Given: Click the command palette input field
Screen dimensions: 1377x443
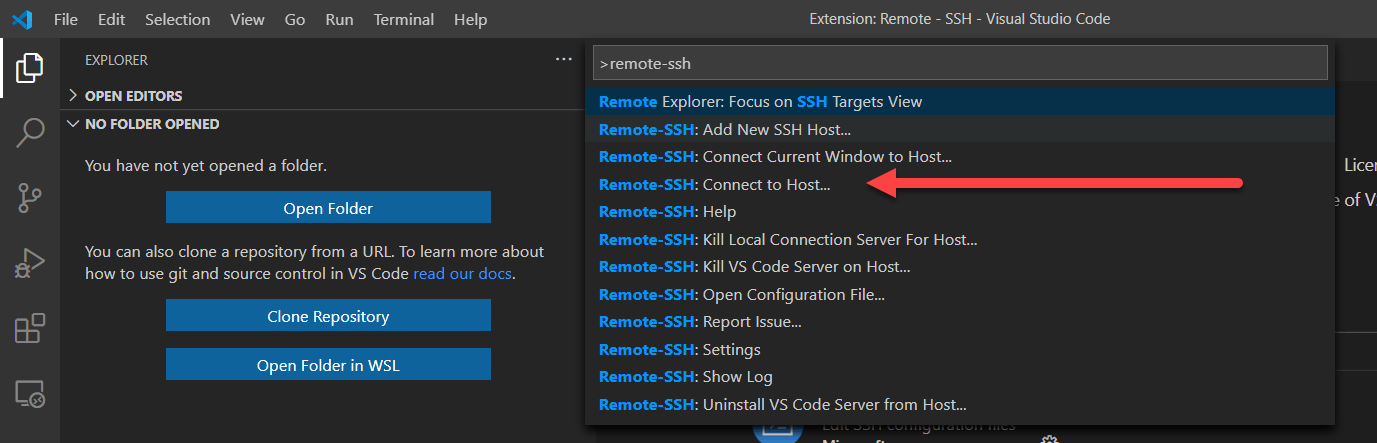Looking at the screenshot, I should (960, 63).
